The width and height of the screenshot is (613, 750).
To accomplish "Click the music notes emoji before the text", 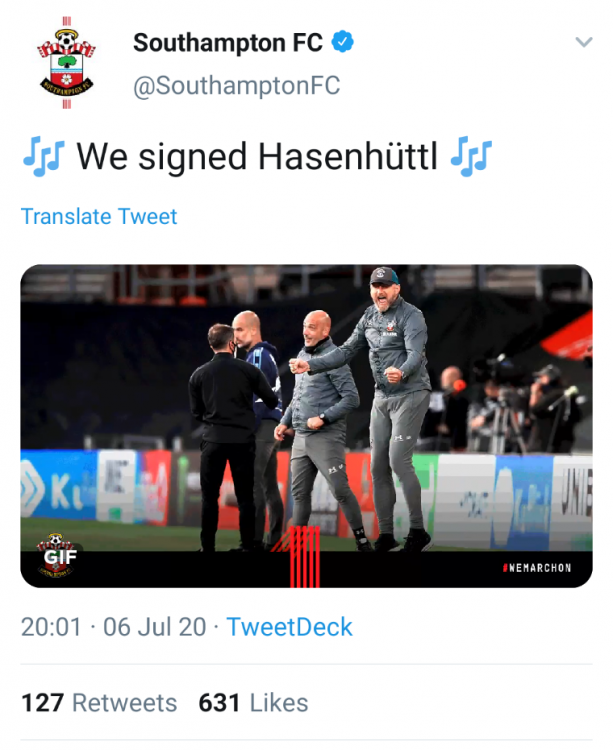I will (42, 157).
